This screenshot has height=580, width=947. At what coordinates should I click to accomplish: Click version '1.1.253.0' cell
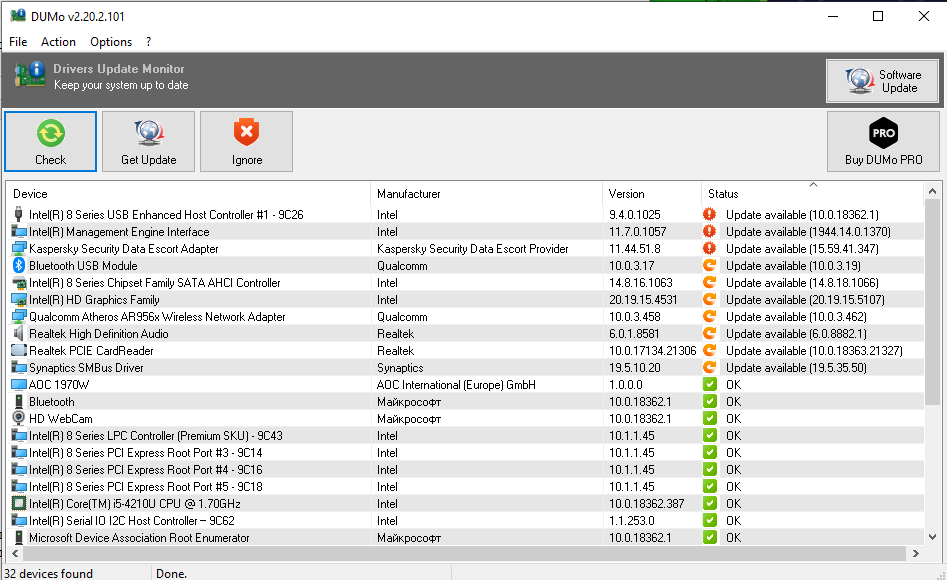click(631, 521)
